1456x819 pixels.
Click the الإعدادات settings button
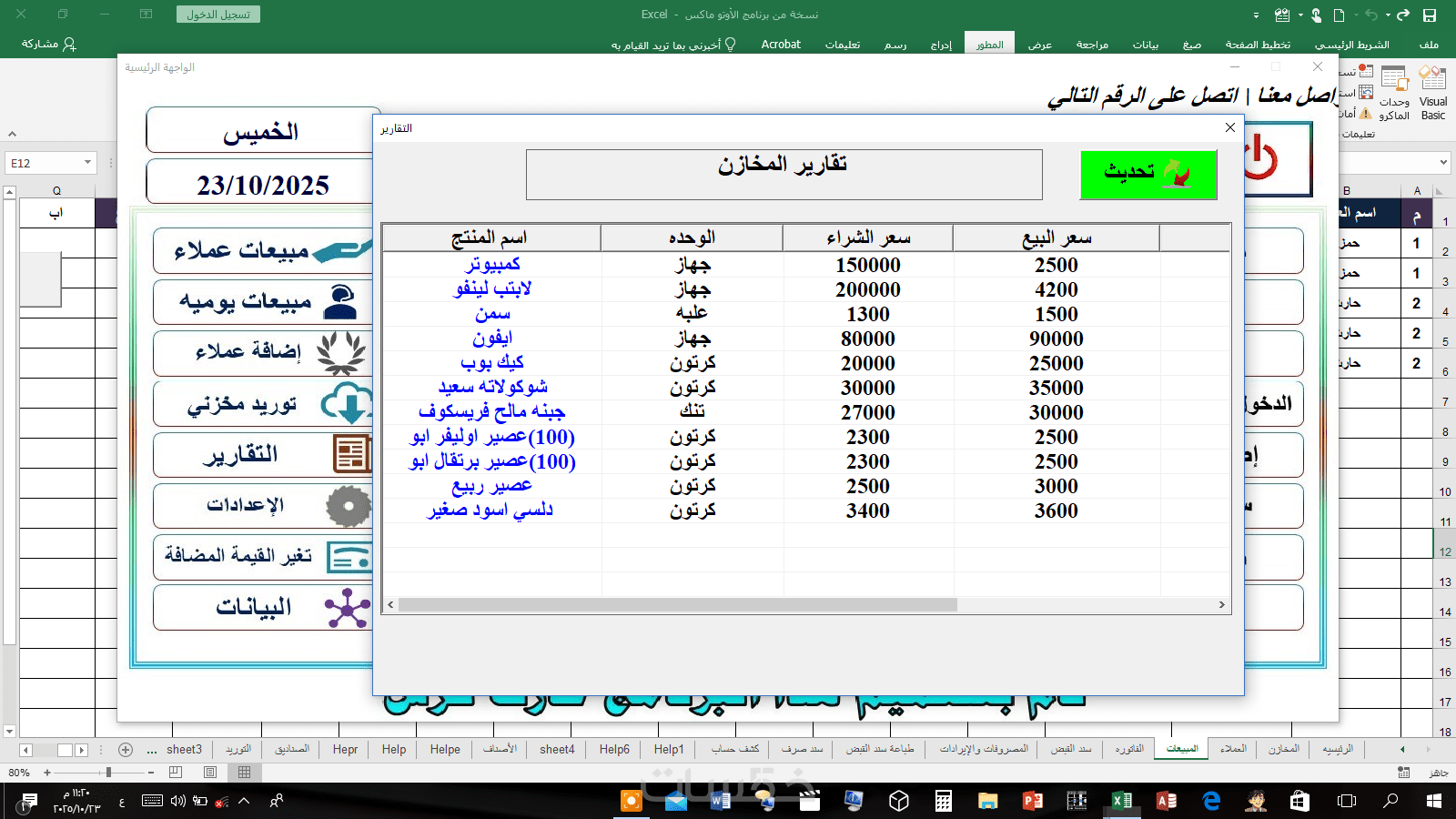click(264, 505)
